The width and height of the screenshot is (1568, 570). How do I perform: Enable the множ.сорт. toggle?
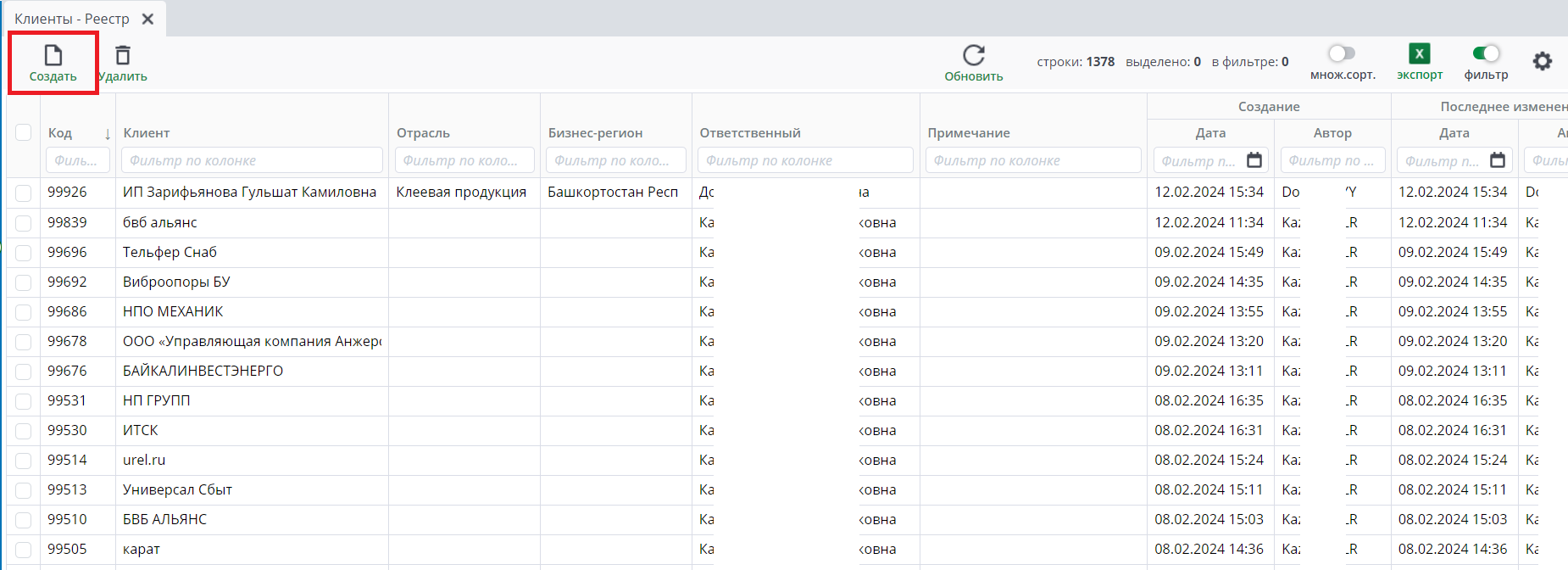pos(1342,53)
